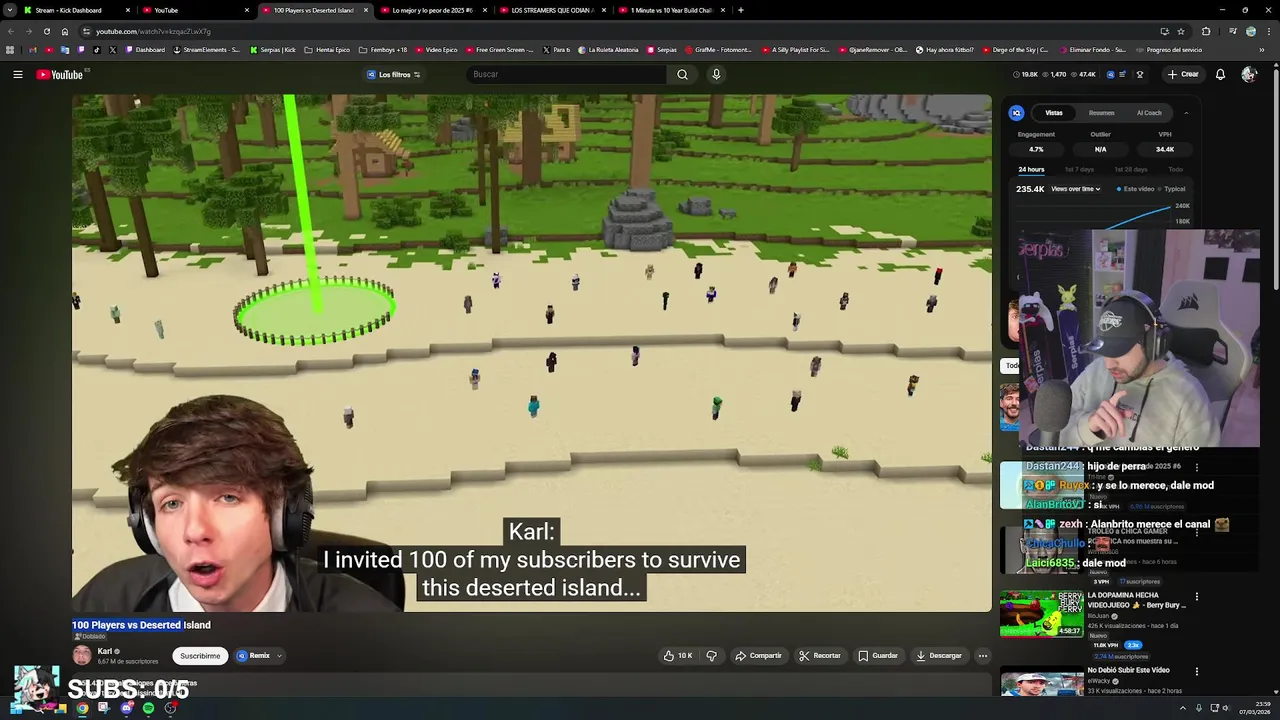Select '1st 7 days' range tab
Viewport: 1280px width, 720px height.
(1078, 170)
